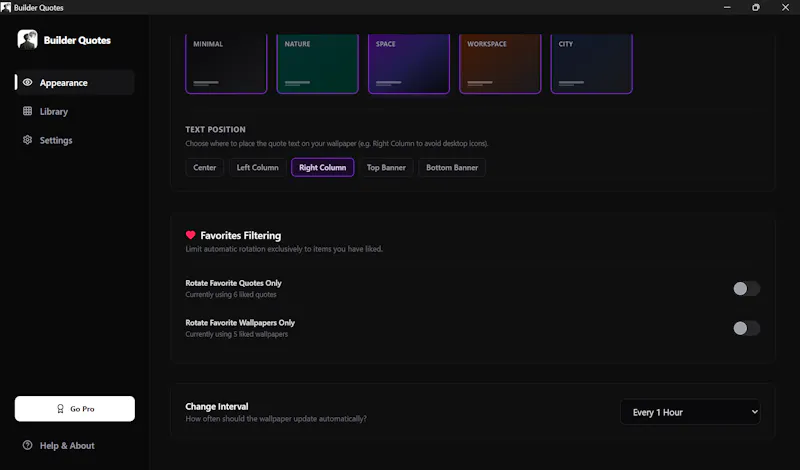
Task: Click 'Currently using 6 liked quotes' text
Action: (x=231, y=294)
